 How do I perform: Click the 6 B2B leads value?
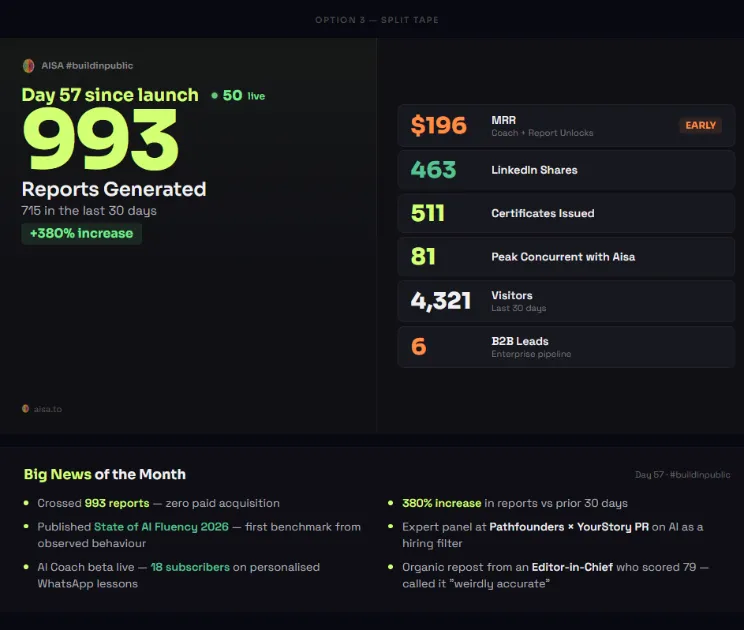point(418,346)
